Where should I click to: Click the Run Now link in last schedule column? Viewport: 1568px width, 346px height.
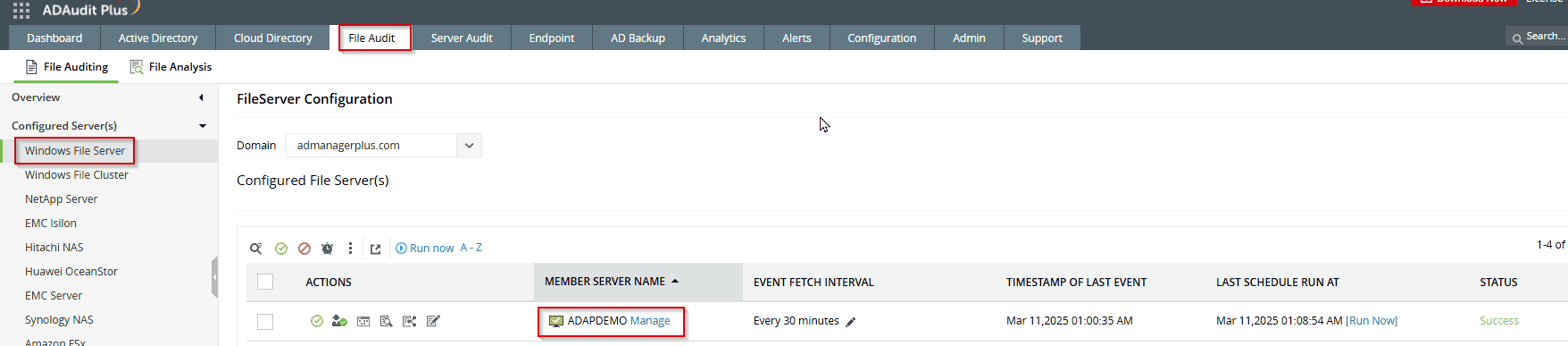1372,321
